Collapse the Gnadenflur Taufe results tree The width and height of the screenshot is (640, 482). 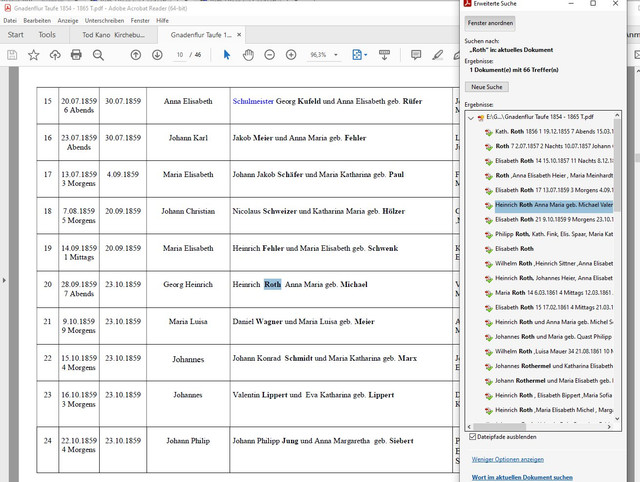pos(471,118)
